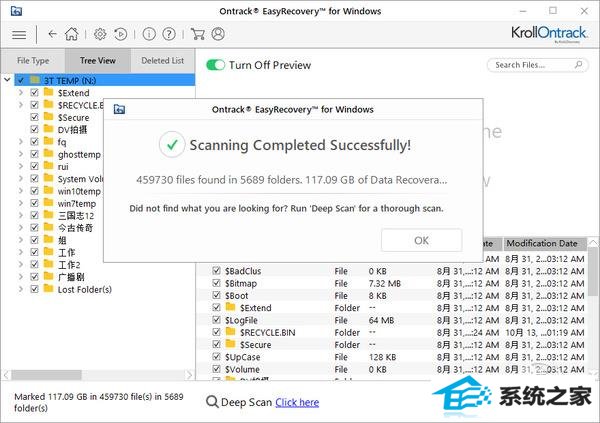Screen dimensions: 600x423
Task: Expand the win7temp tree node
Action: [21, 203]
